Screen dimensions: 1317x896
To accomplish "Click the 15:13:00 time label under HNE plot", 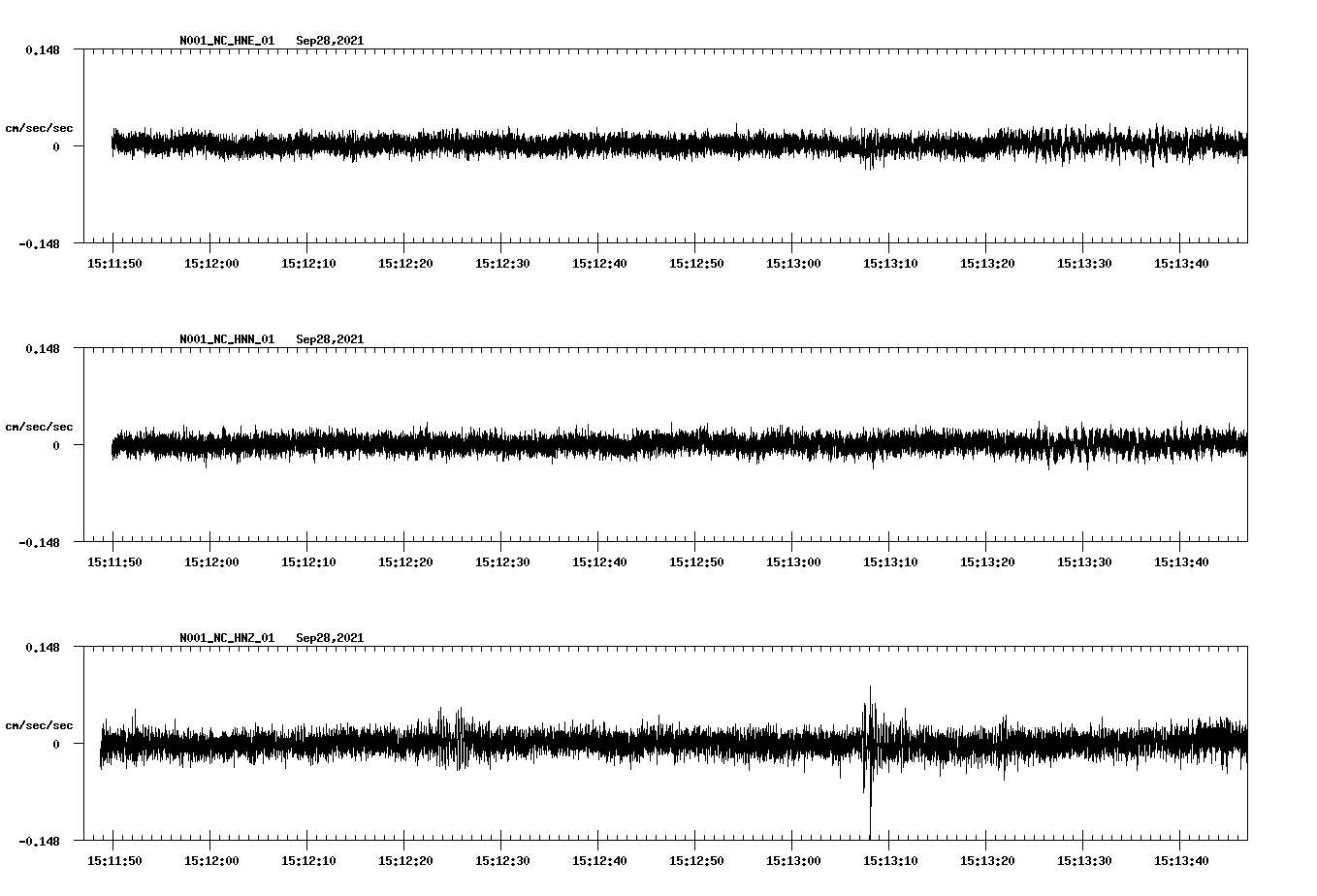I will [x=793, y=264].
